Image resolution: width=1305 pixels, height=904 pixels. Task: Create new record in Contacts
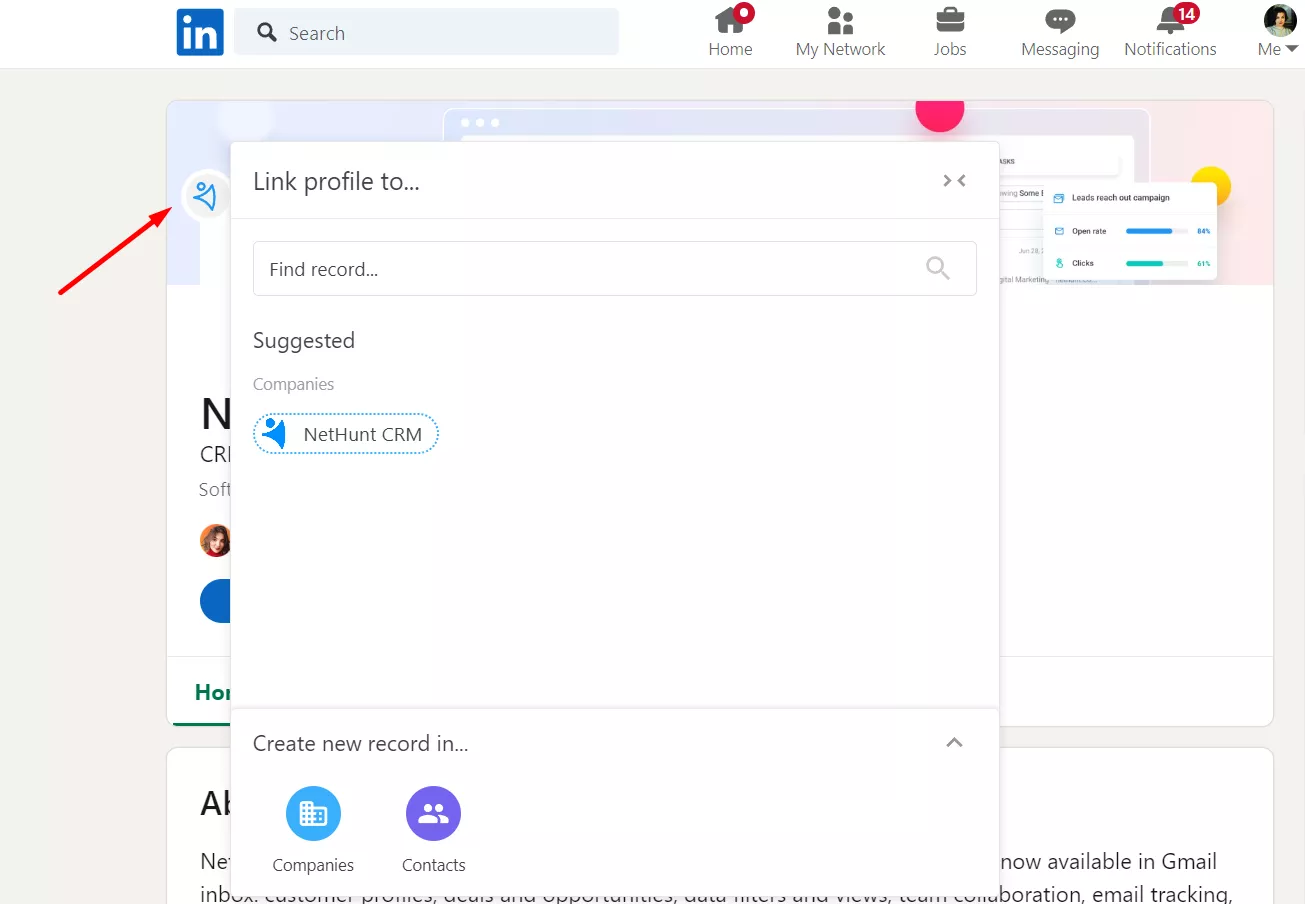(433, 831)
